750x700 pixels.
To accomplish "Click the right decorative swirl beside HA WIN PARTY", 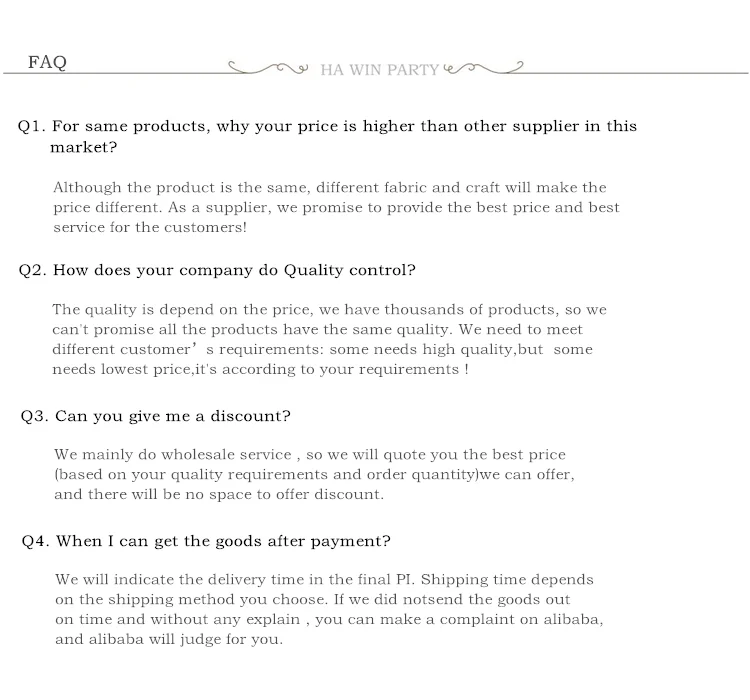I will 483,68.
